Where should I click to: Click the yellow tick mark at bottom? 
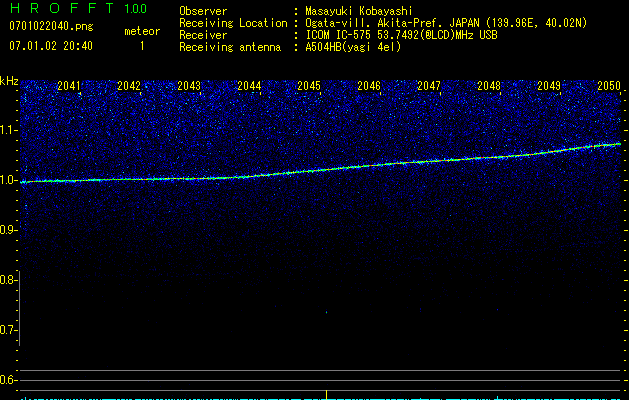pos(327,394)
